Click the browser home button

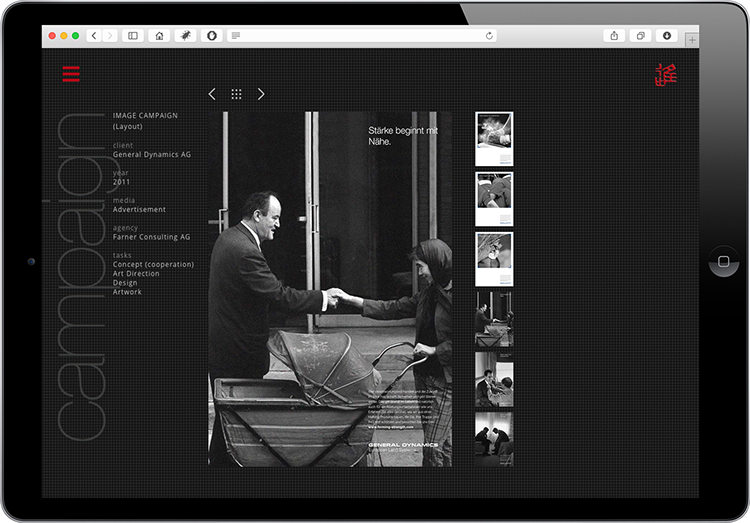point(159,36)
